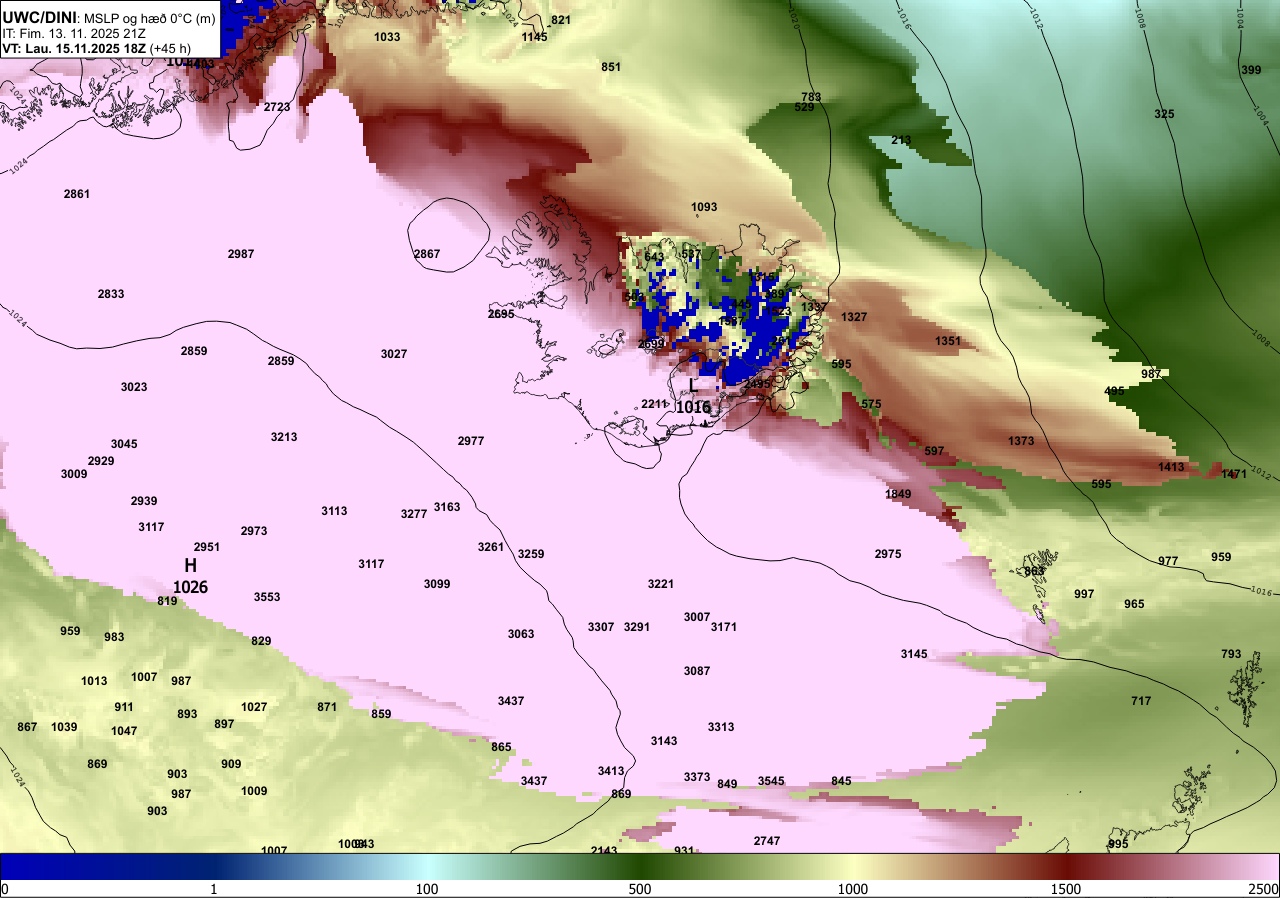Click the freezing level value 793
The width and height of the screenshot is (1280, 898).
[1231, 654]
